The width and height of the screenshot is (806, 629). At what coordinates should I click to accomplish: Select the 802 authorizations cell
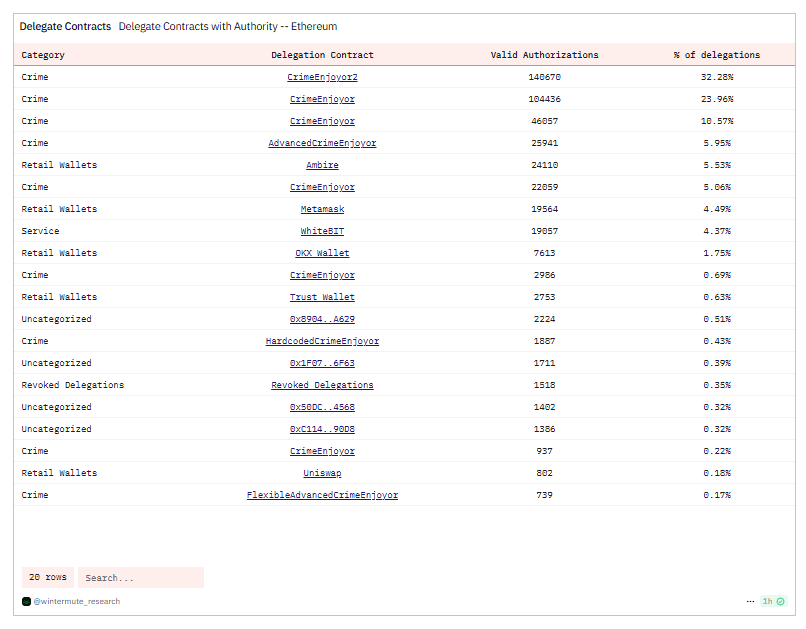point(544,473)
